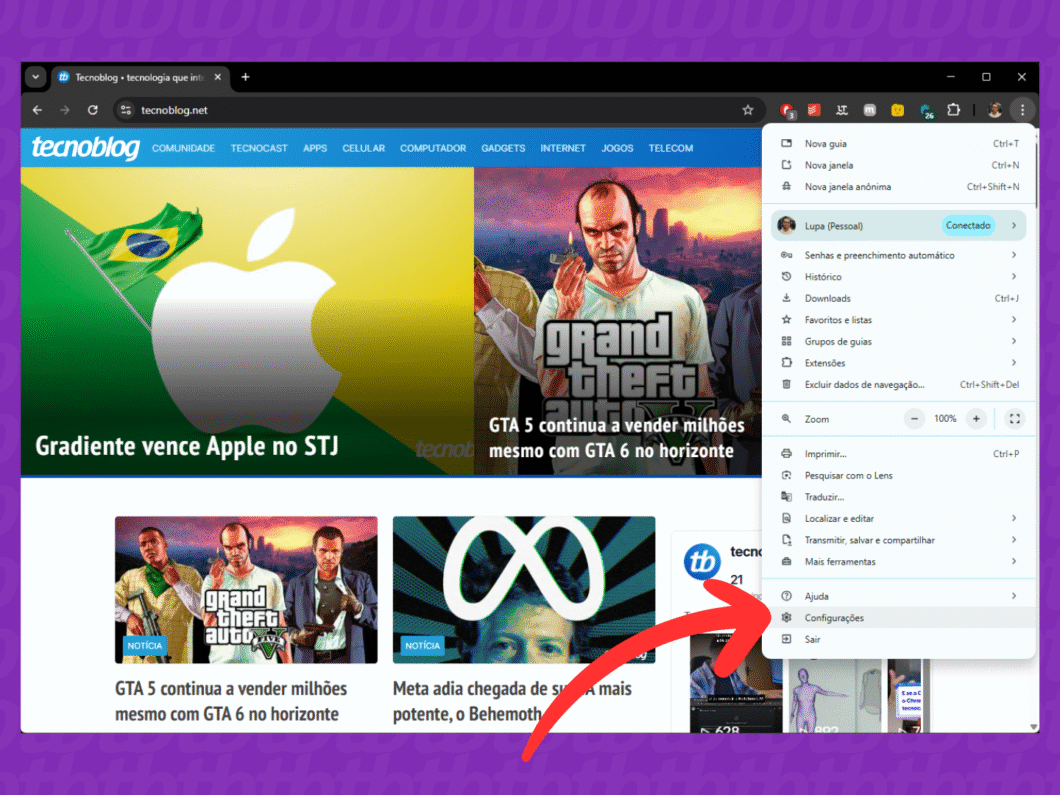Open 'Meta adia chegada' article headline

pyautogui.click(x=512, y=701)
